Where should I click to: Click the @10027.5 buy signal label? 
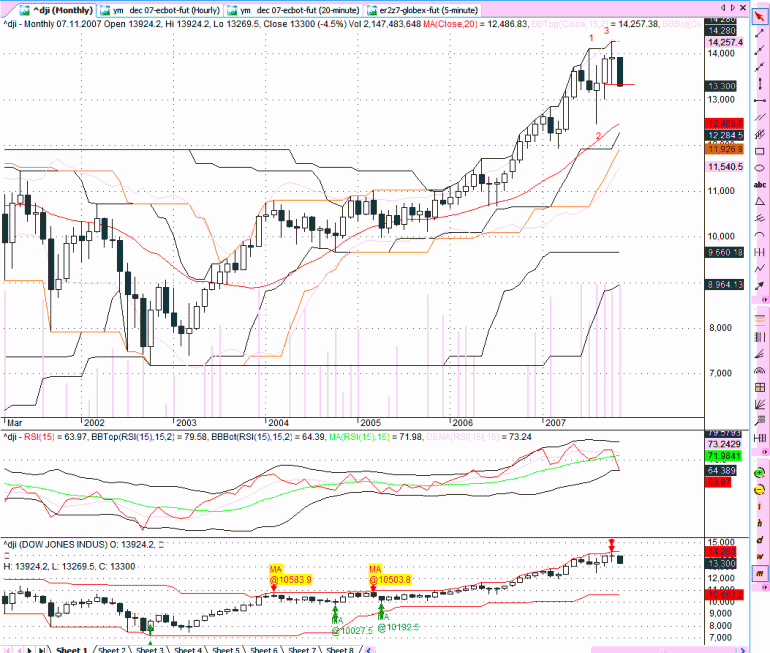pyautogui.click(x=352, y=630)
